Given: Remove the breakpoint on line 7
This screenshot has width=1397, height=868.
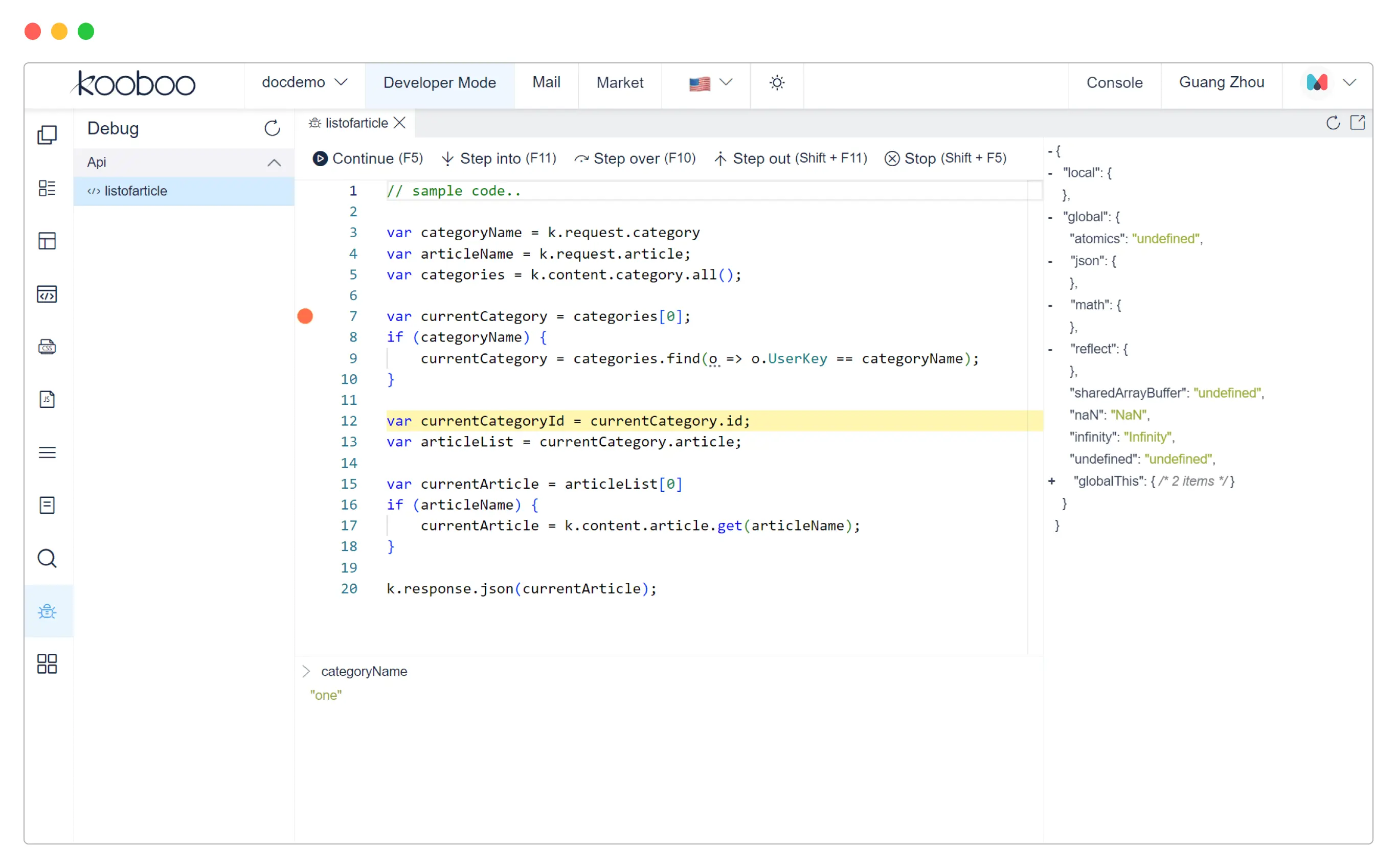Looking at the screenshot, I should [x=305, y=316].
